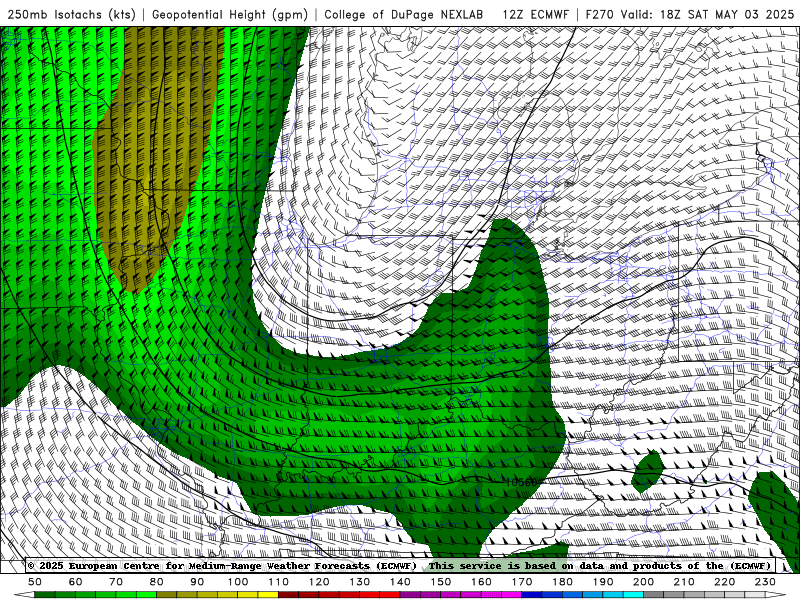Click the 'College of DuPage NEXLAB' text
The height and width of the screenshot is (600, 800).
(x=404, y=14)
